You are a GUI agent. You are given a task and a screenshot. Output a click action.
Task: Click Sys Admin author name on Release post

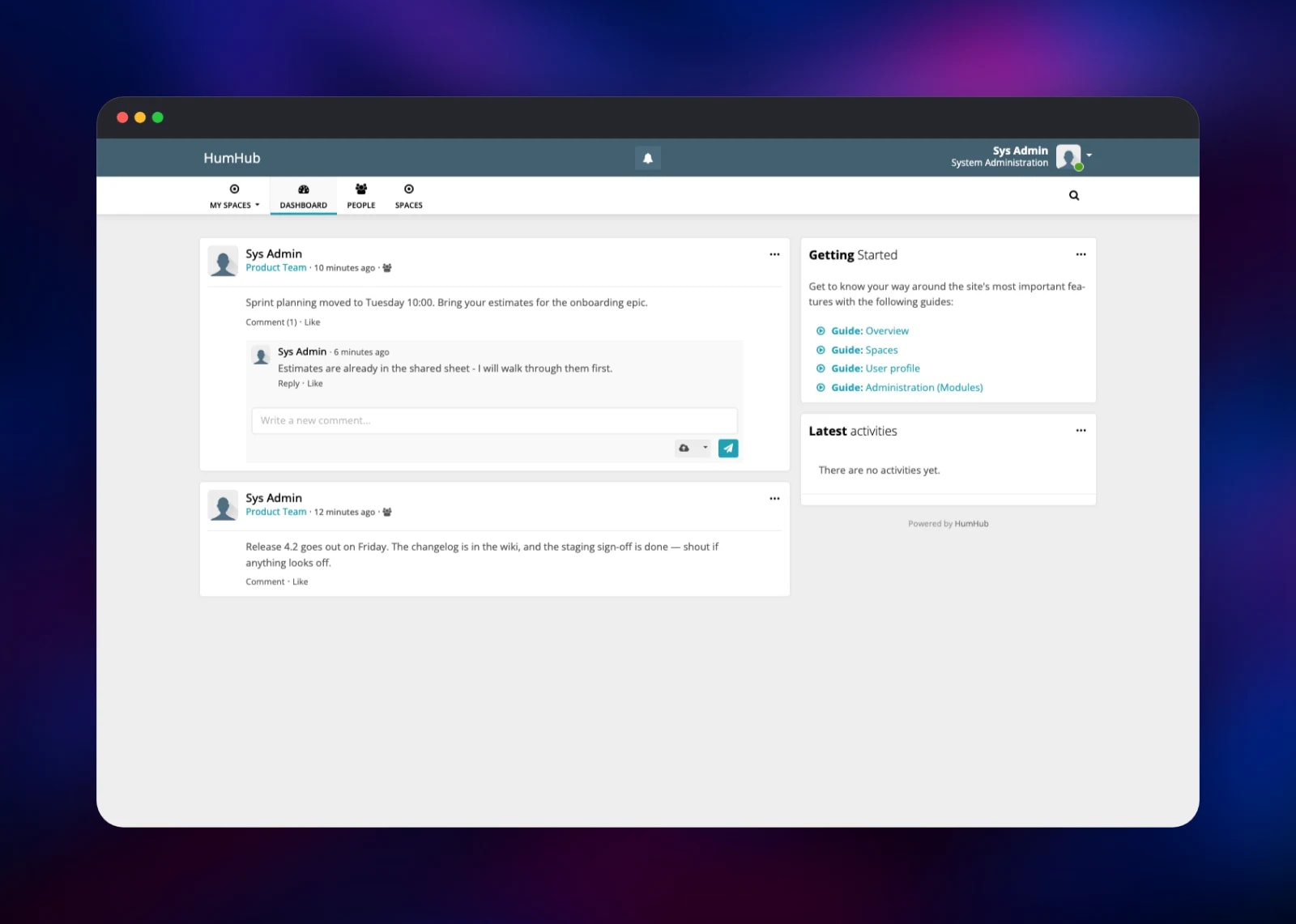tap(274, 498)
